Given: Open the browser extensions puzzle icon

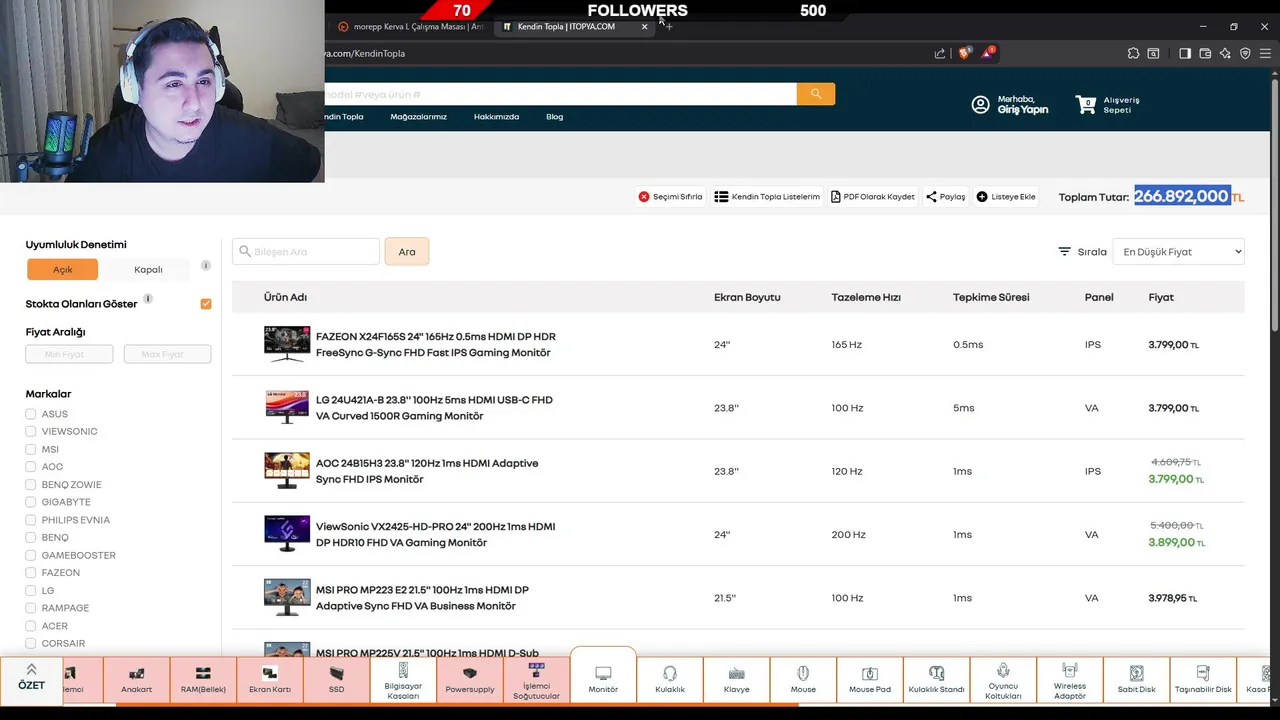Looking at the screenshot, I should click(1133, 53).
